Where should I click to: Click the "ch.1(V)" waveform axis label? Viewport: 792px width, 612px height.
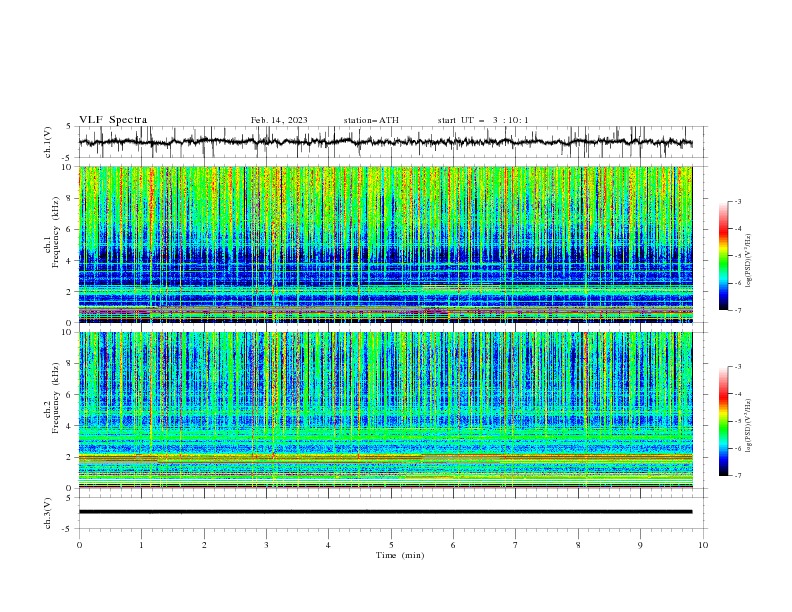(x=48, y=142)
